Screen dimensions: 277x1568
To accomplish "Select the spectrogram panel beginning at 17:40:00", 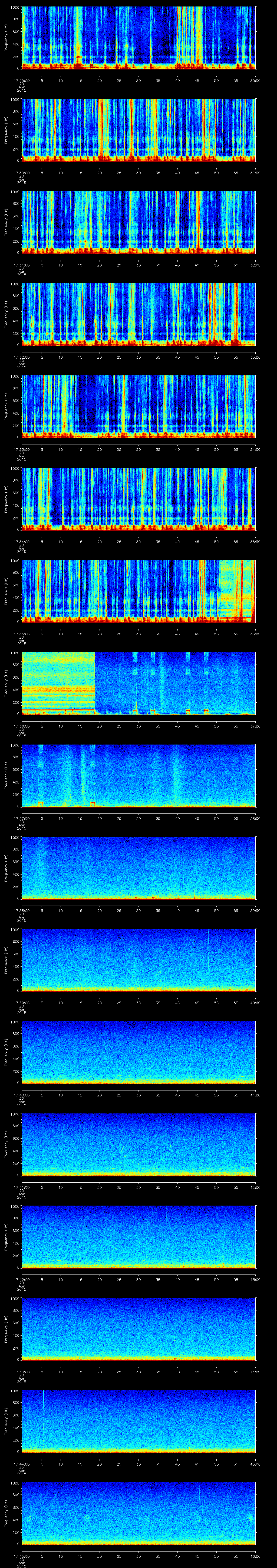I will (139, 1052).
